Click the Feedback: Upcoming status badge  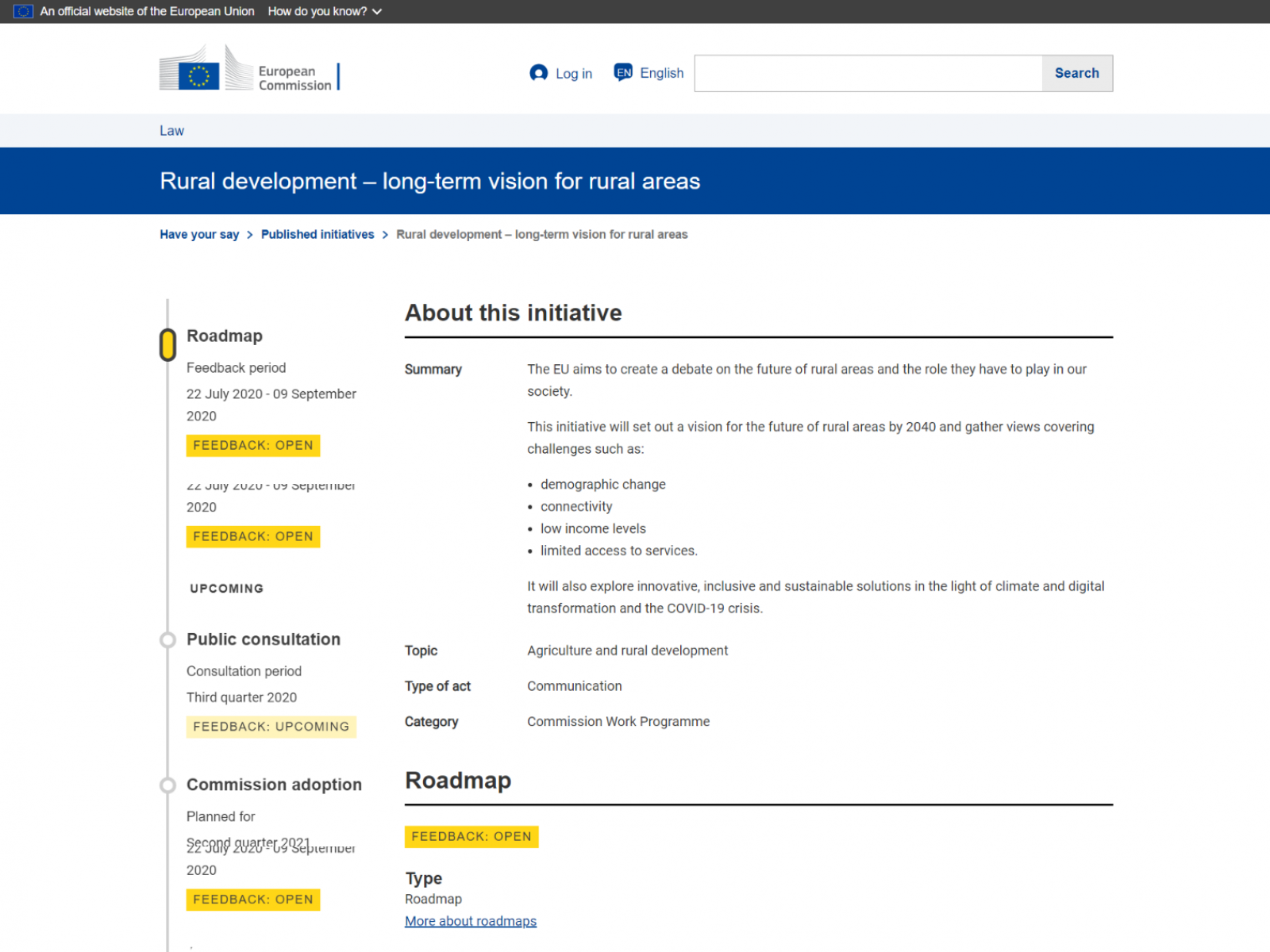click(x=271, y=727)
